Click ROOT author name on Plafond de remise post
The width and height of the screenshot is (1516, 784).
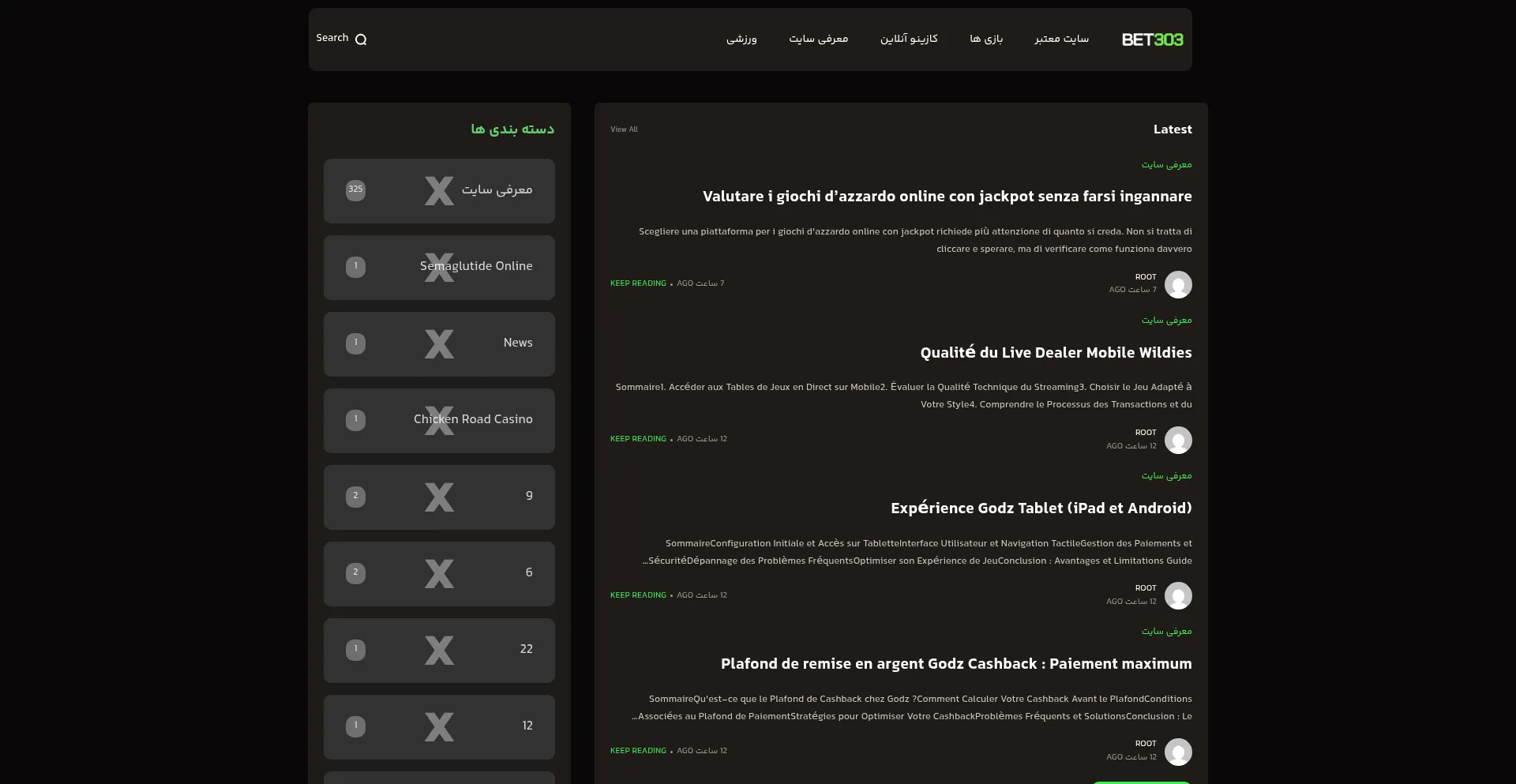point(1146,744)
